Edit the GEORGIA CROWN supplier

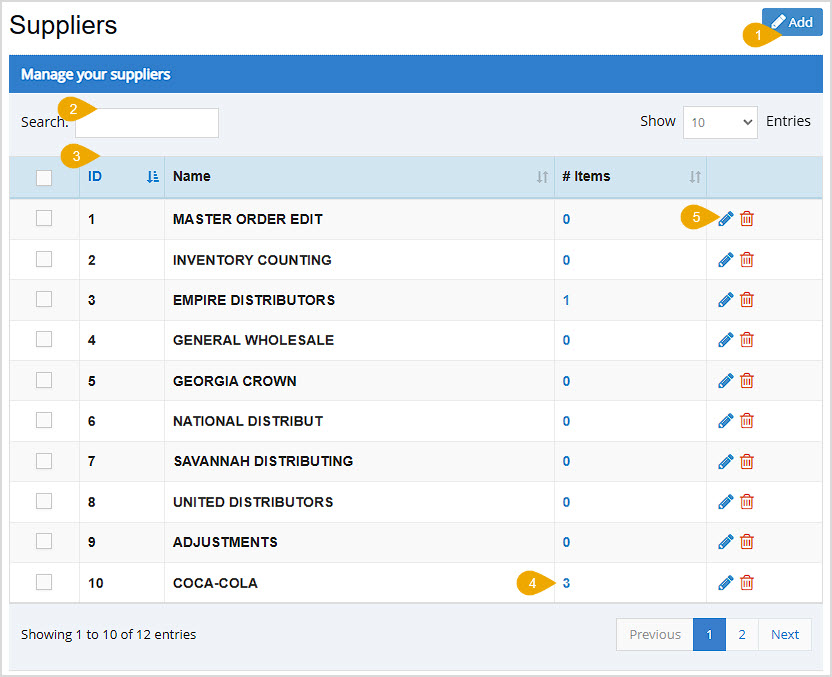(725, 380)
